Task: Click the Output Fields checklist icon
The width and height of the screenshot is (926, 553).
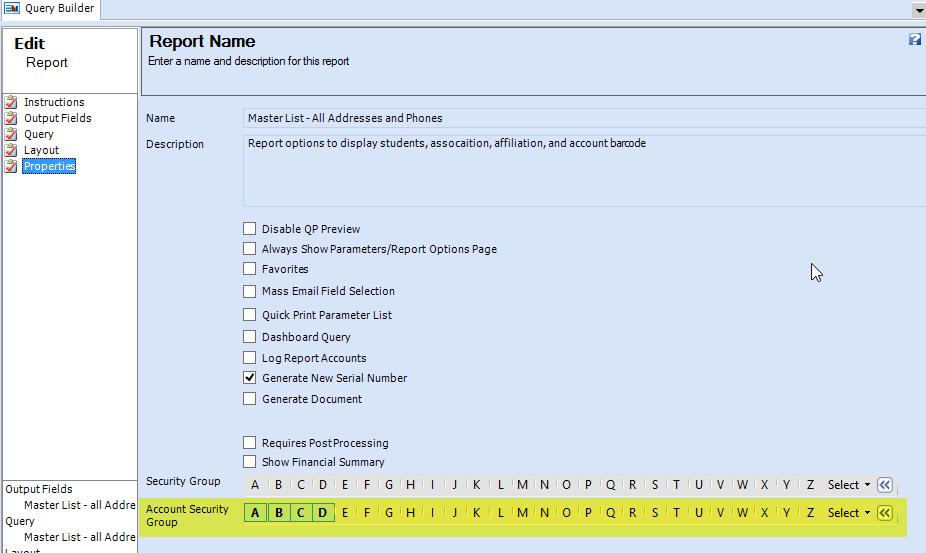Action: 11,118
